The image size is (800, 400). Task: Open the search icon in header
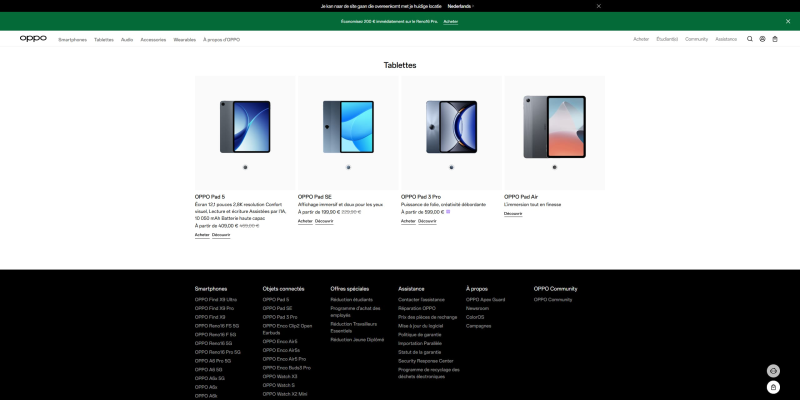click(749, 39)
